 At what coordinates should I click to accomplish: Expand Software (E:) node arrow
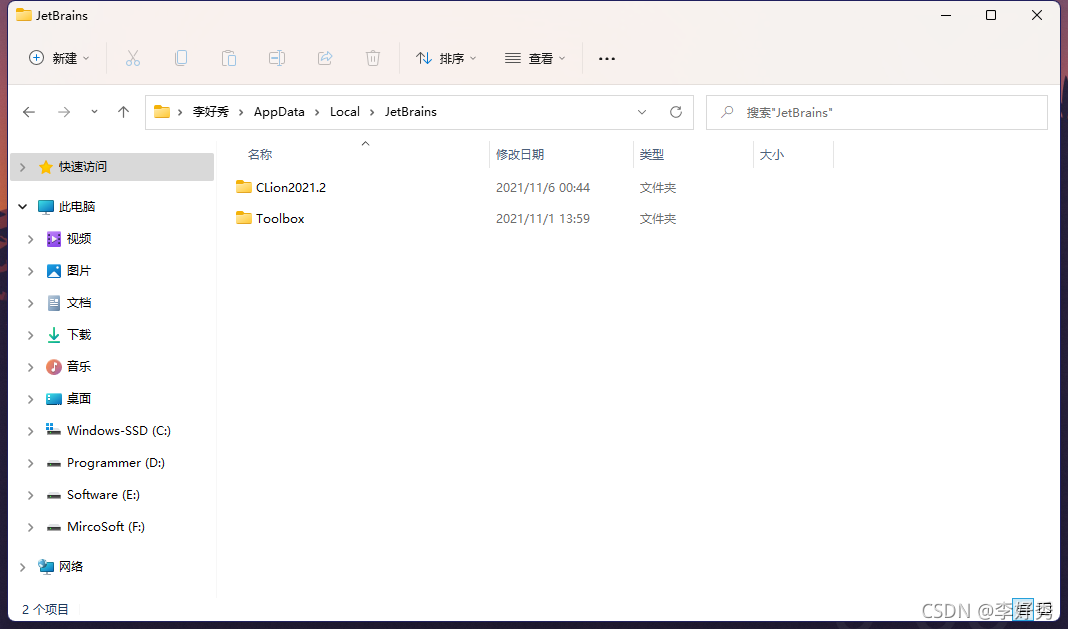point(31,495)
